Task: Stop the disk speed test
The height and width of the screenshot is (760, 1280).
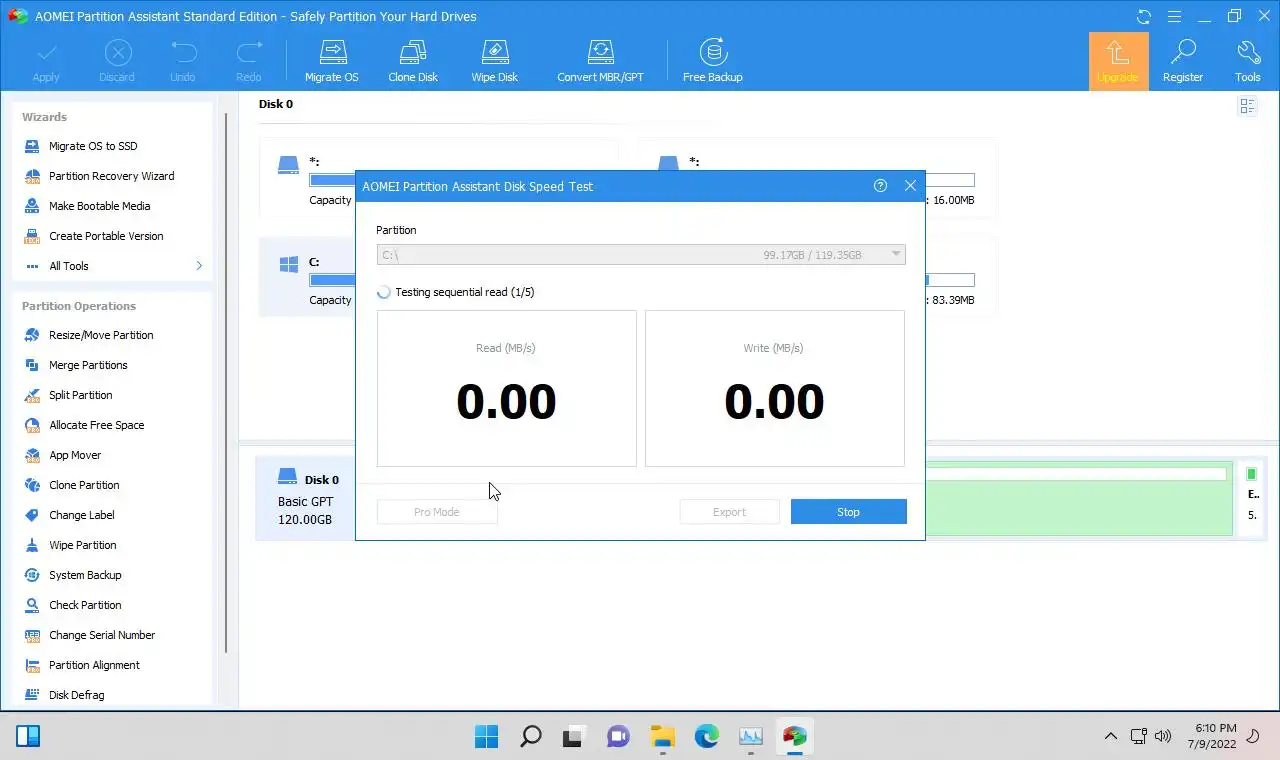Action: (x=848, y=512)
